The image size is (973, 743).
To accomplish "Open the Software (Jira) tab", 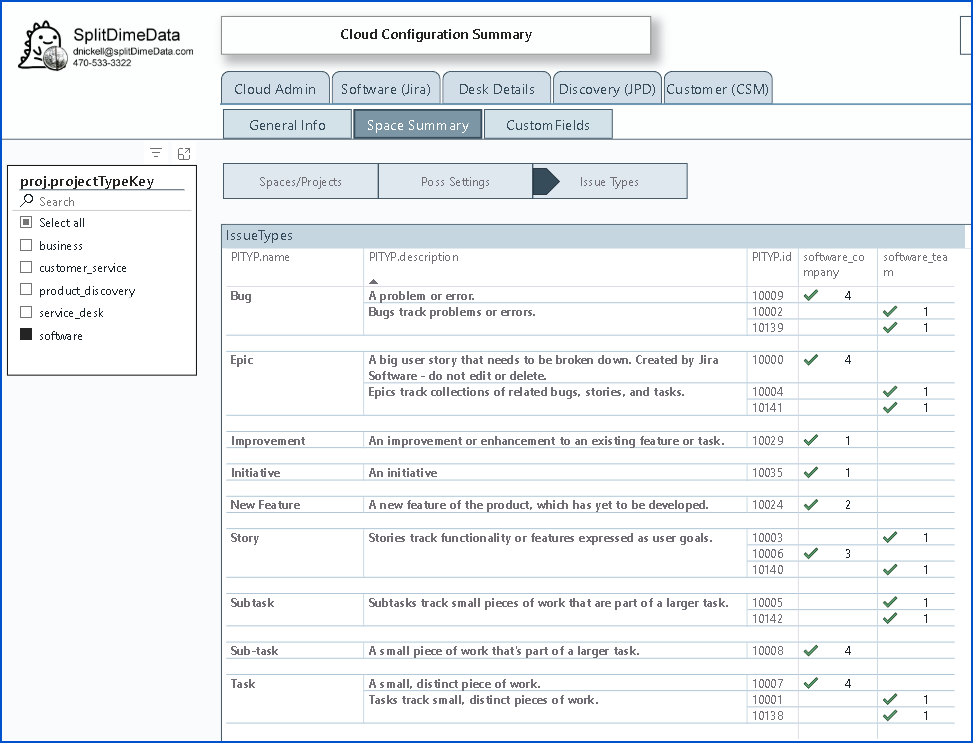I will 386,89.
